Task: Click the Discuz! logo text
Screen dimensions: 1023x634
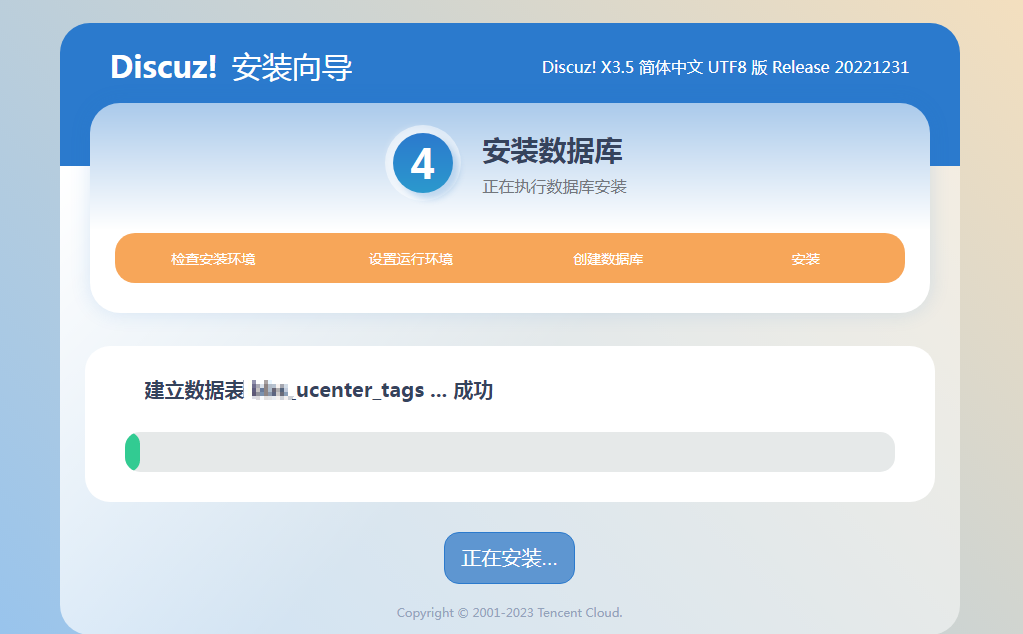Action: 163,67
